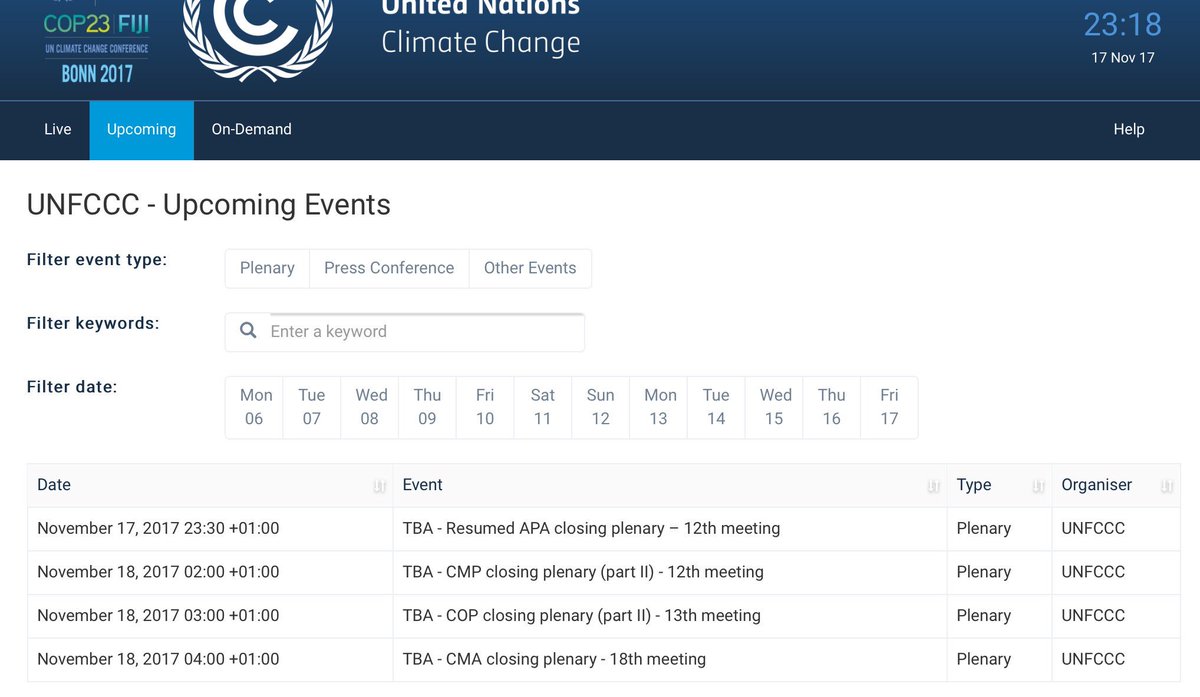Filter date to Fri 10

(485, 407)
